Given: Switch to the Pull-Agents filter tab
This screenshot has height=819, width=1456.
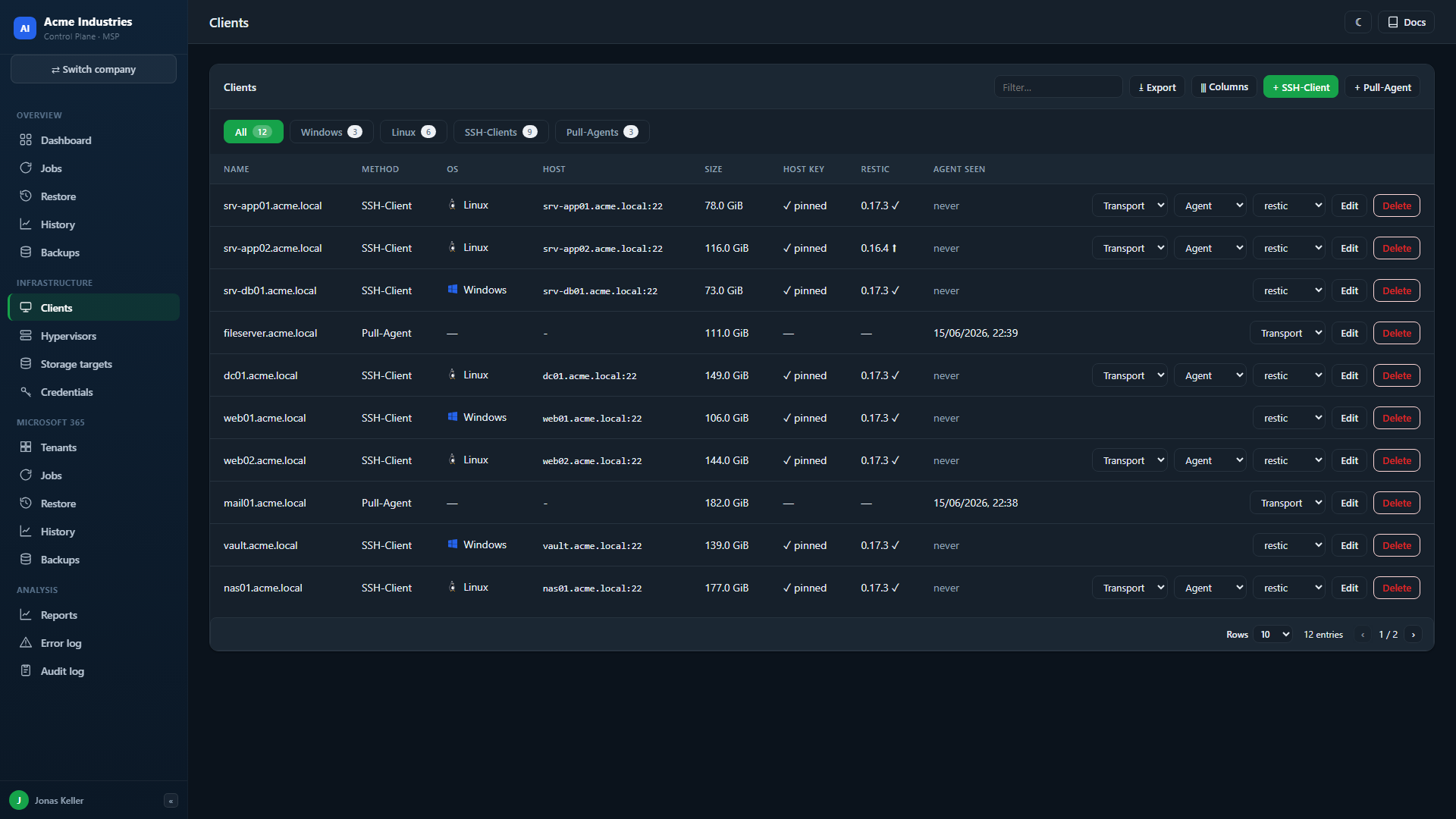Looking at the screenshot, I should [x=602, y=132].
